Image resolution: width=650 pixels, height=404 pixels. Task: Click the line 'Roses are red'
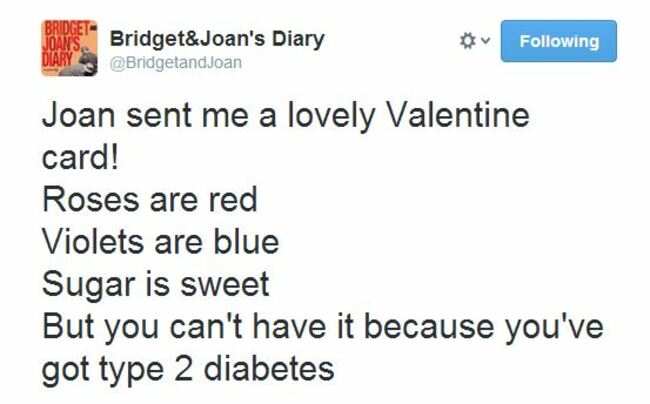(x=150, y=200)
